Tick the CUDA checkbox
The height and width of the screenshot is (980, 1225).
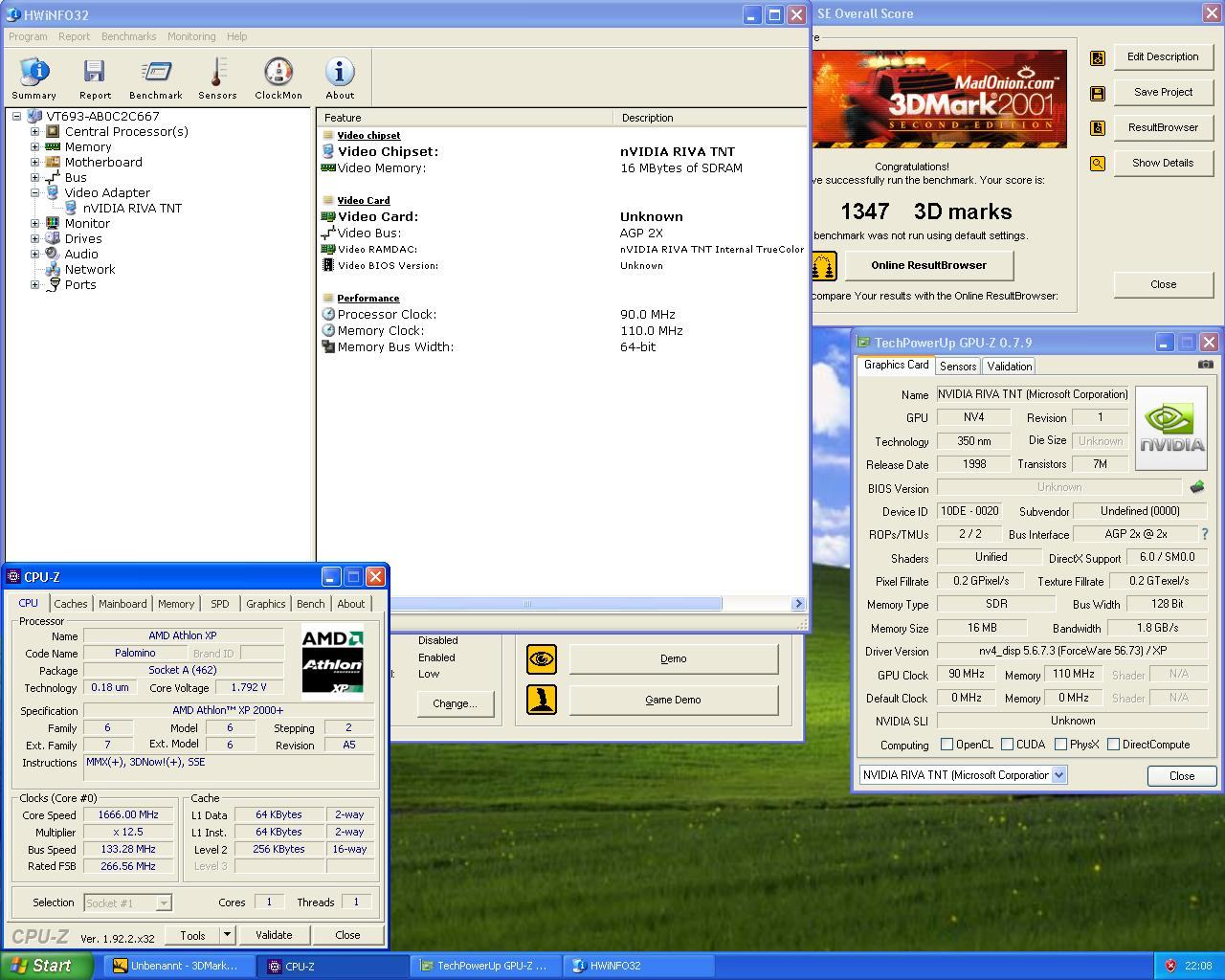tap(1007, 744)
